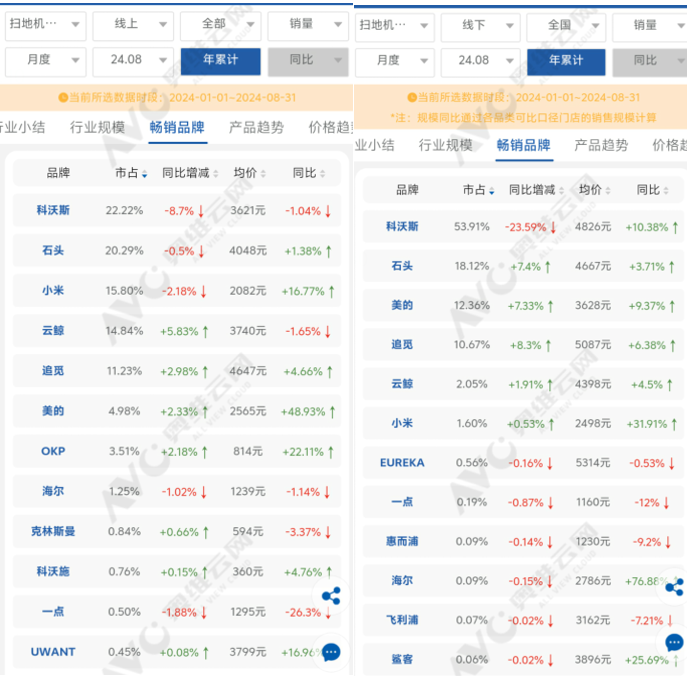
Task: Open 24.08 date dropdown in left panel
Action: click(133, 60)
